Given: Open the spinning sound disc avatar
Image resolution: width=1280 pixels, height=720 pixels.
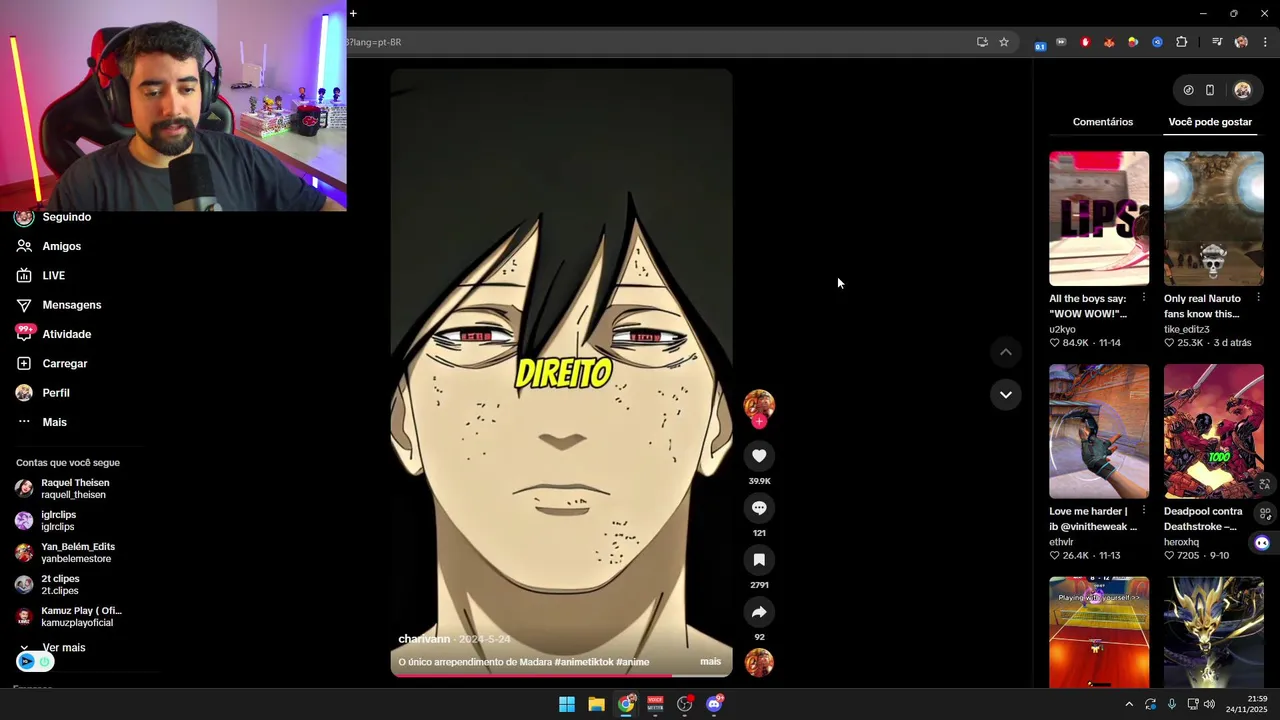Looking at the screenshot, I should (x=759, y=662).
